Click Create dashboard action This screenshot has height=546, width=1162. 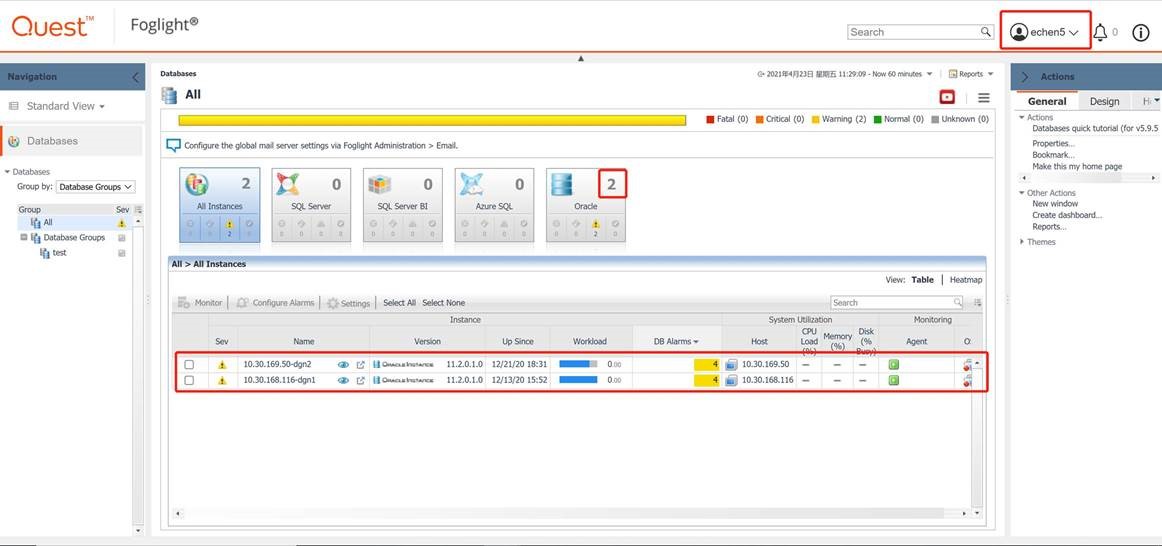[1067, 215]
